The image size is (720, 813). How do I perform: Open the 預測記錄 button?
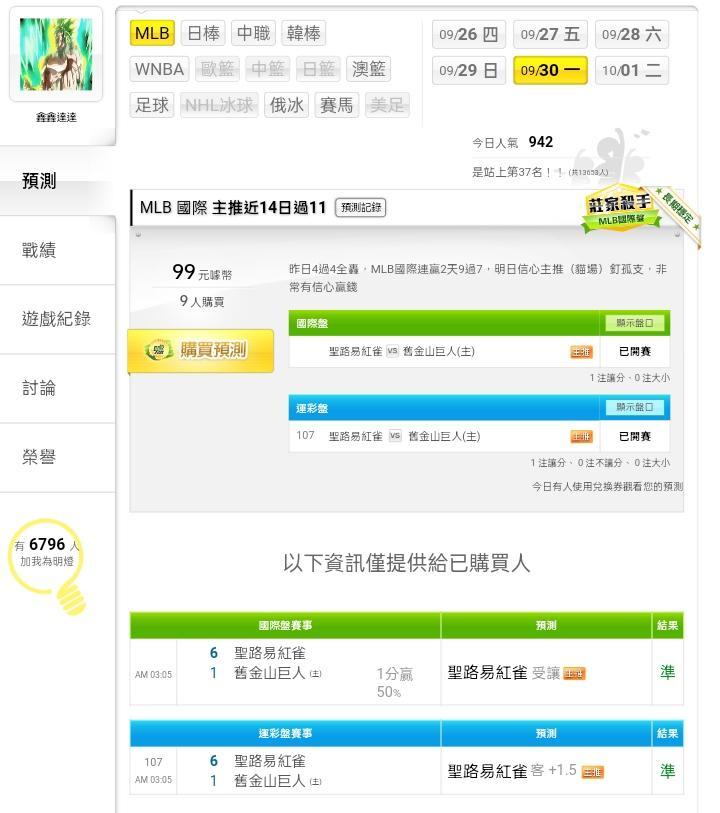point(361,207)
